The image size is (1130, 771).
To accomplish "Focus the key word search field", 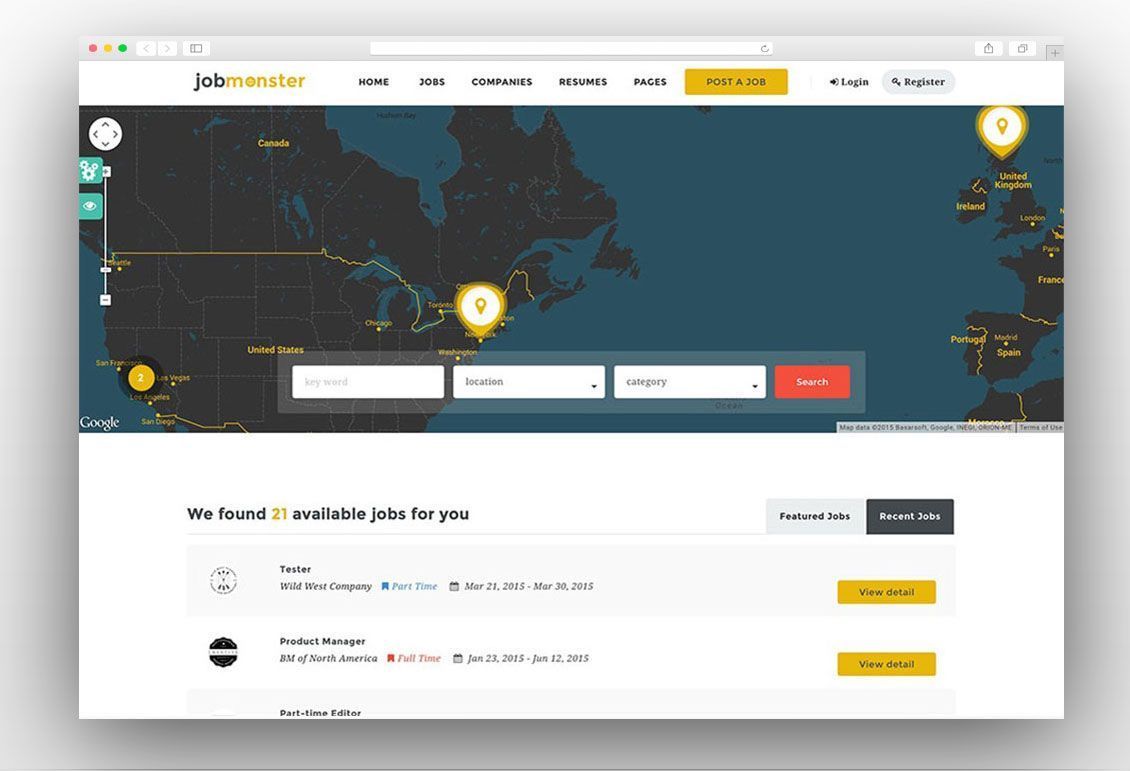I will pos(368,382).
